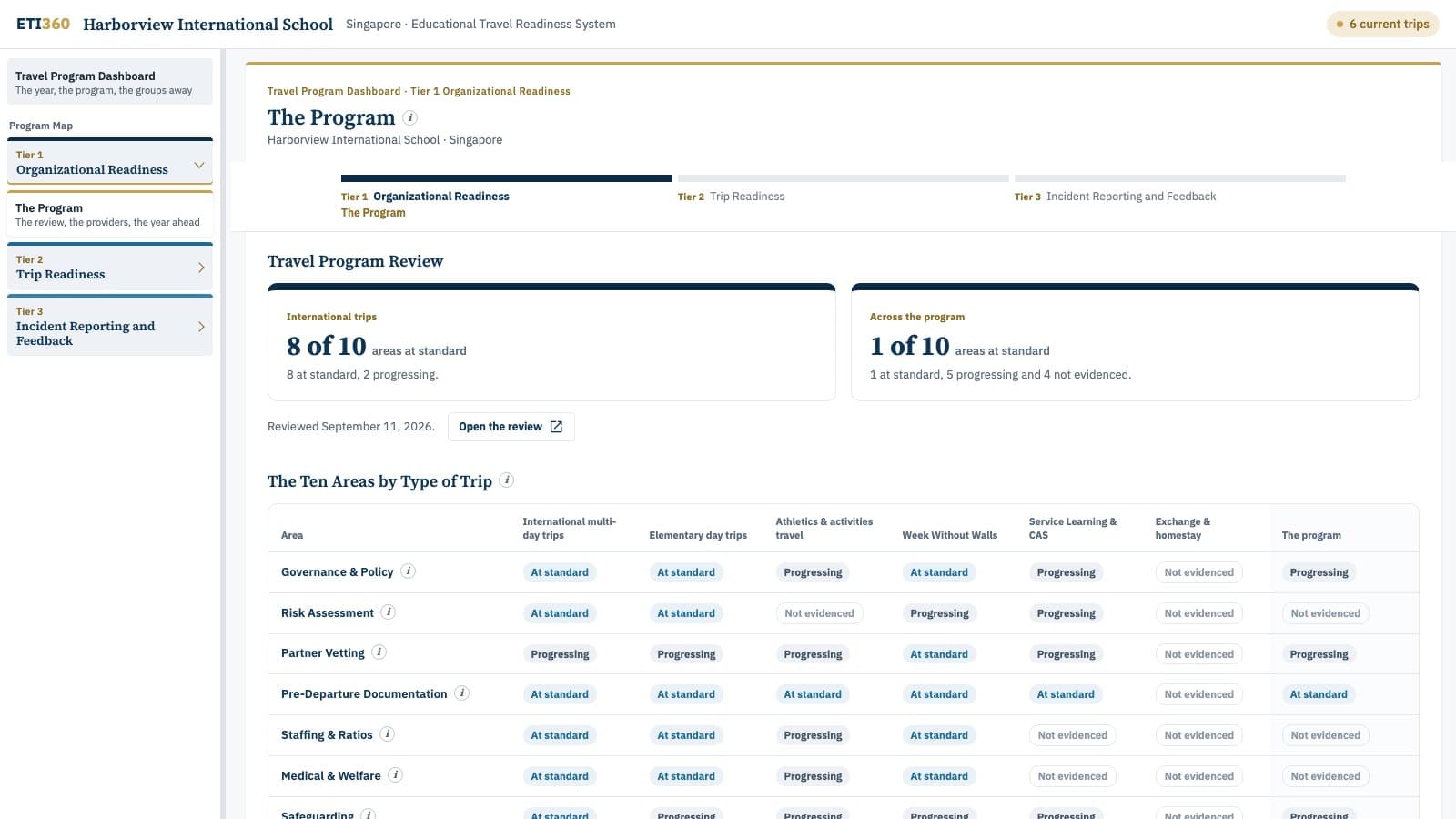Click the Week Without Walls column header
Screen dimensions: 1456x819
click(x=949, y=535)
